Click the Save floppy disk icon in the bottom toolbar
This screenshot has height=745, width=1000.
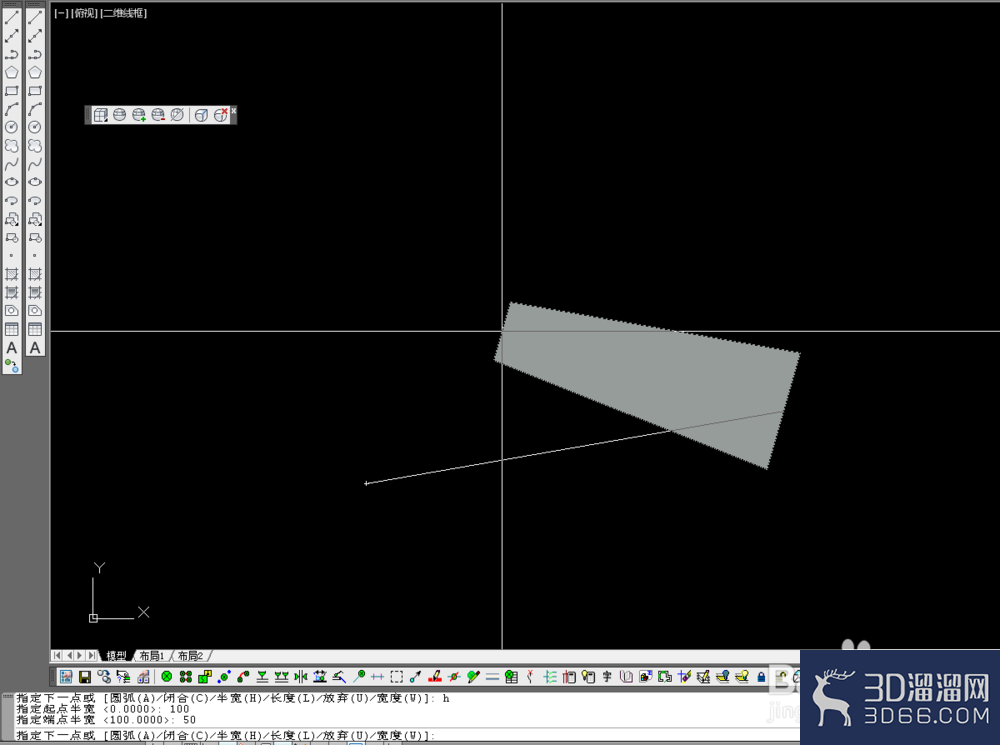[x=85, y=677]
